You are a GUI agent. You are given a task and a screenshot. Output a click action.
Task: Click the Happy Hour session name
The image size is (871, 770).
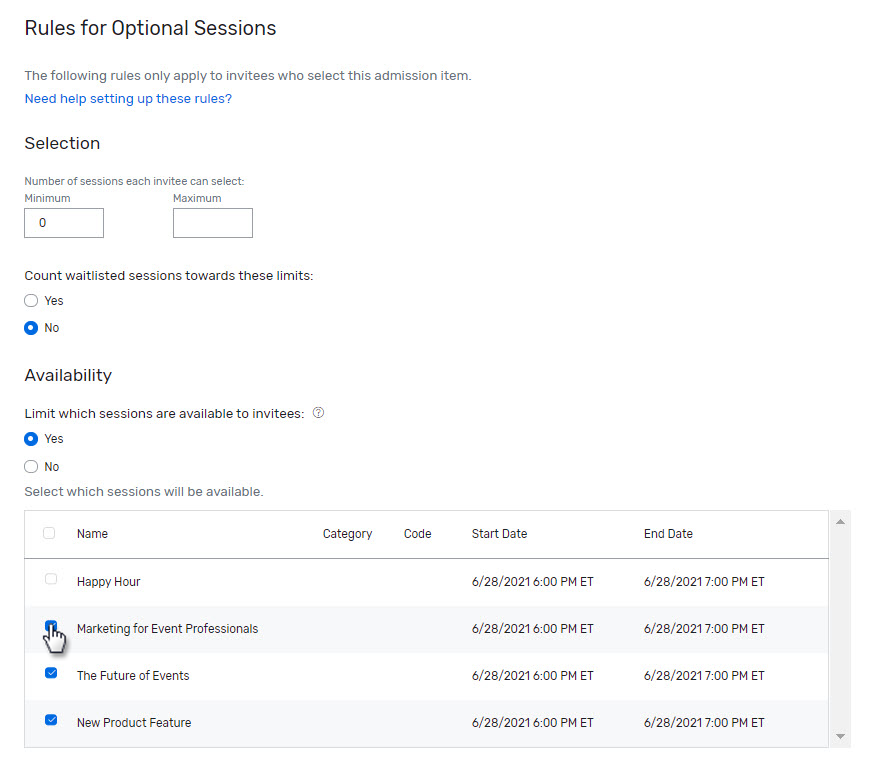[x=108, y=581]
